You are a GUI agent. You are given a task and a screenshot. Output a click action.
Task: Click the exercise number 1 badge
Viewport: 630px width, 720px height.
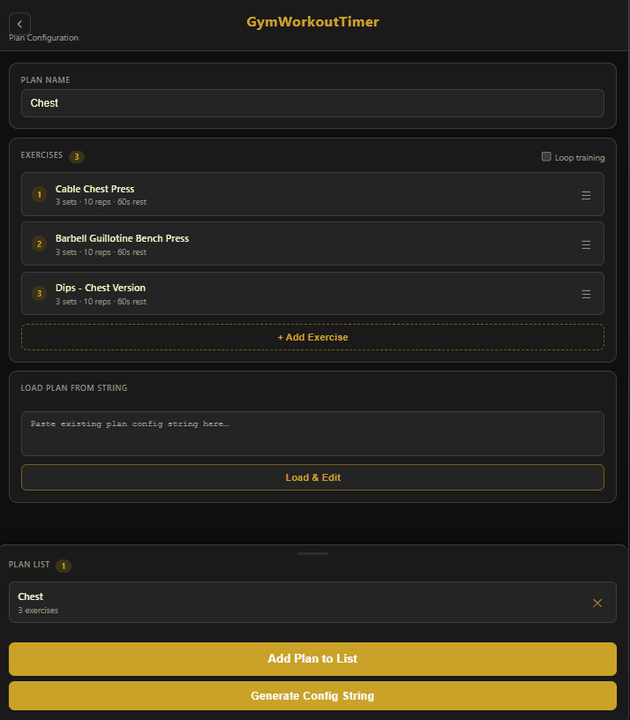[39, 194]
